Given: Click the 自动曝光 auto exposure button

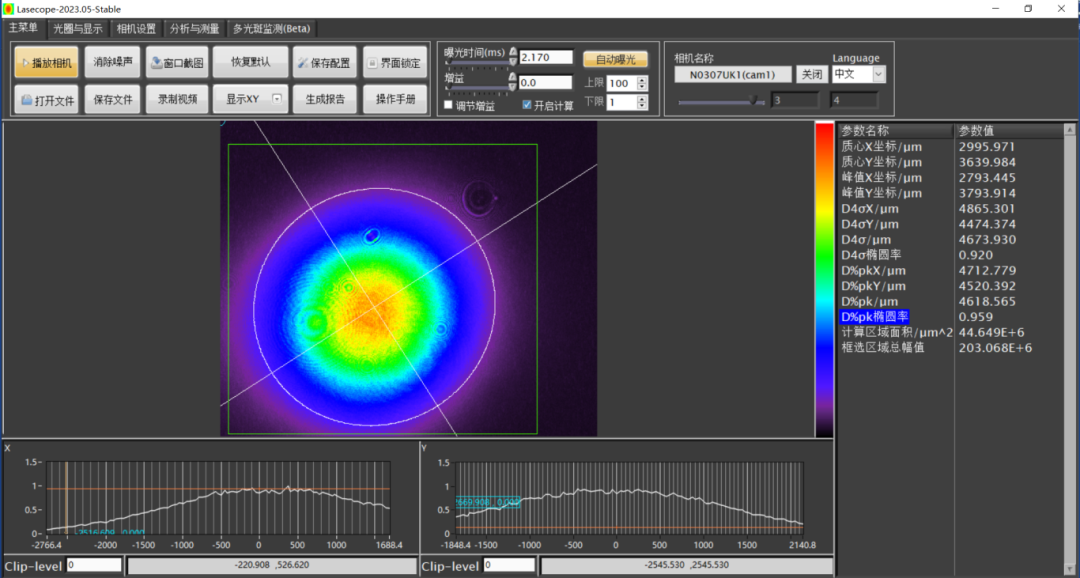Looking at the screenshot, I should 616,59.
